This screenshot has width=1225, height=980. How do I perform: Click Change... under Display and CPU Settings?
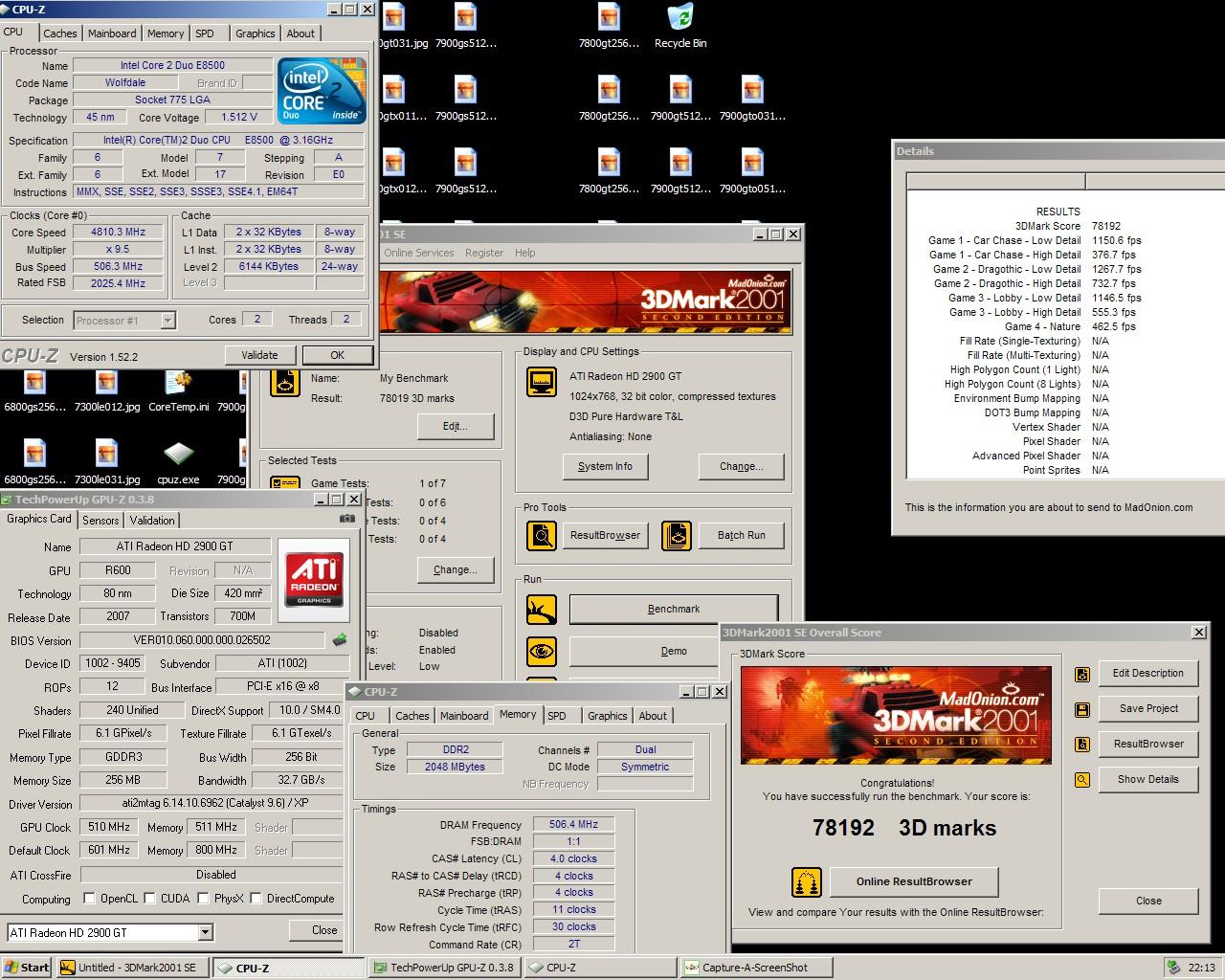[x=742, y=466]
